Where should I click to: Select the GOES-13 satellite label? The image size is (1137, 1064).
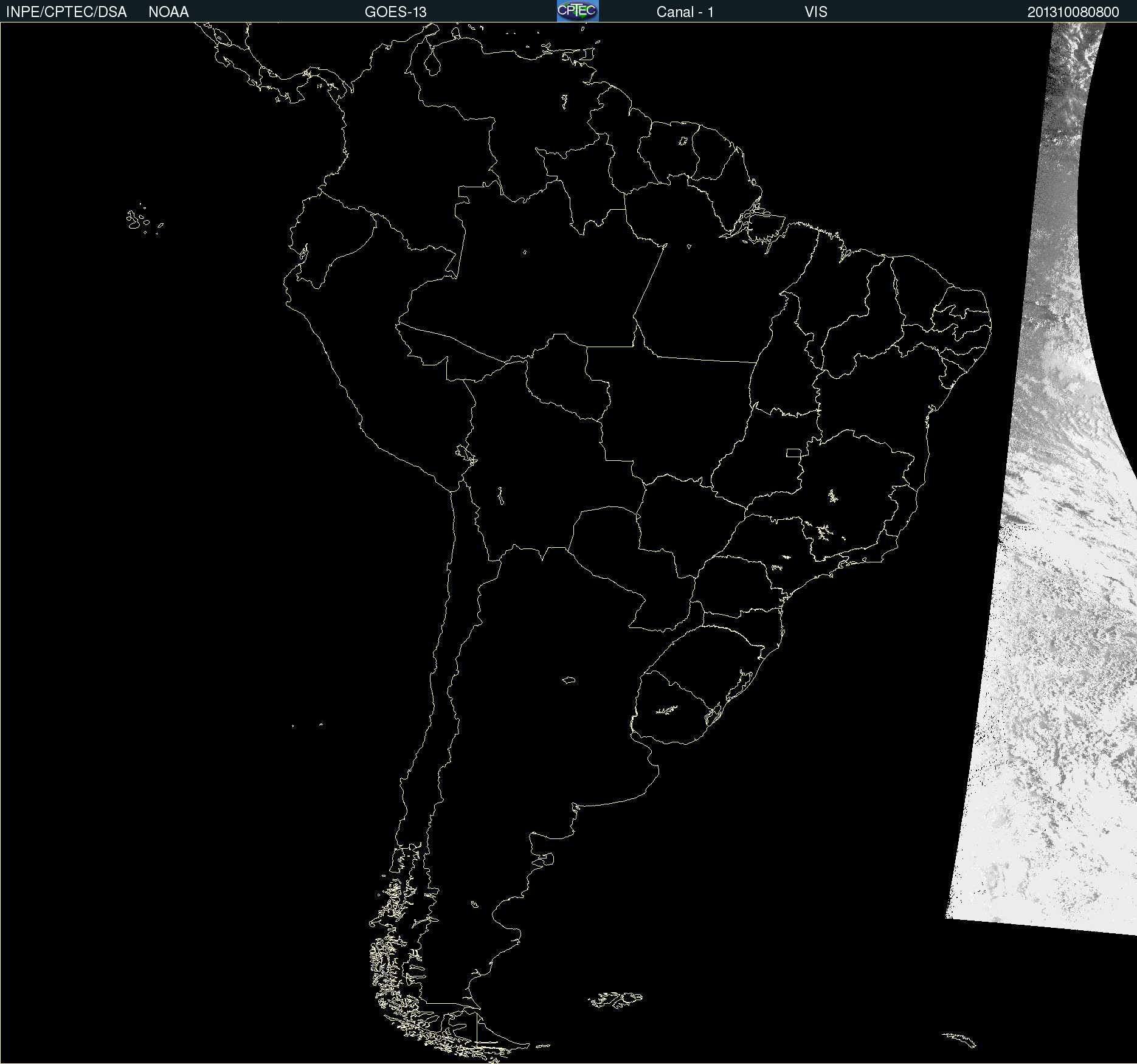(x=396, y=12)
